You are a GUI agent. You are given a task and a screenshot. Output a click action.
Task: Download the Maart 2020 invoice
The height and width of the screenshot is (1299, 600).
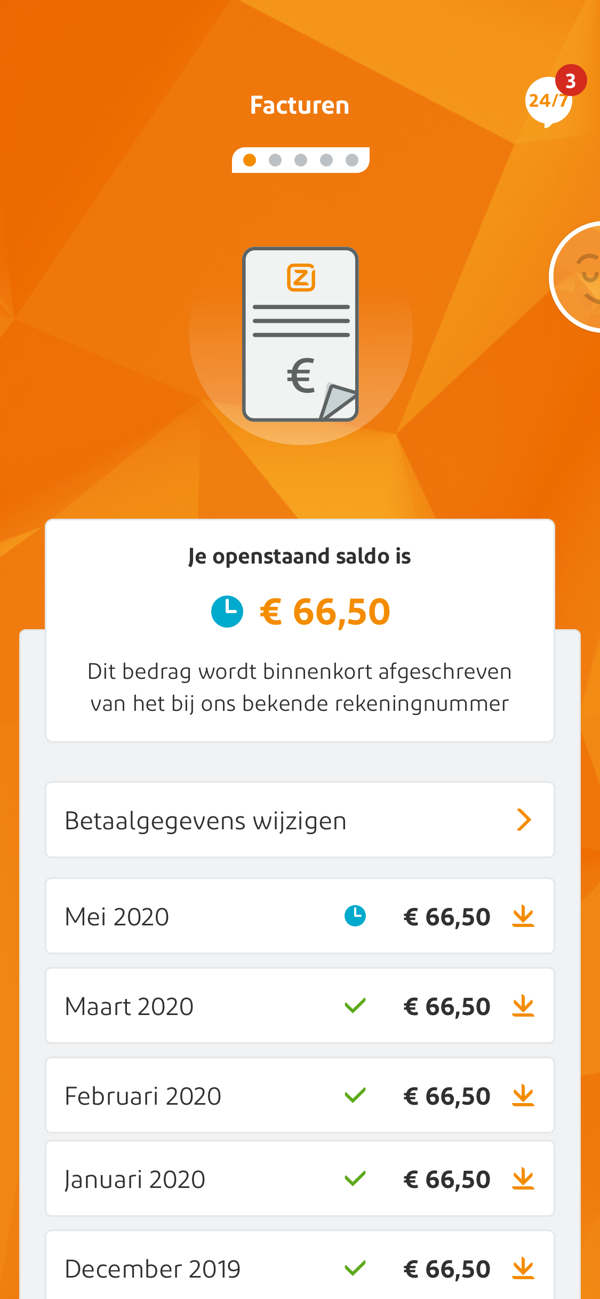523,1005
